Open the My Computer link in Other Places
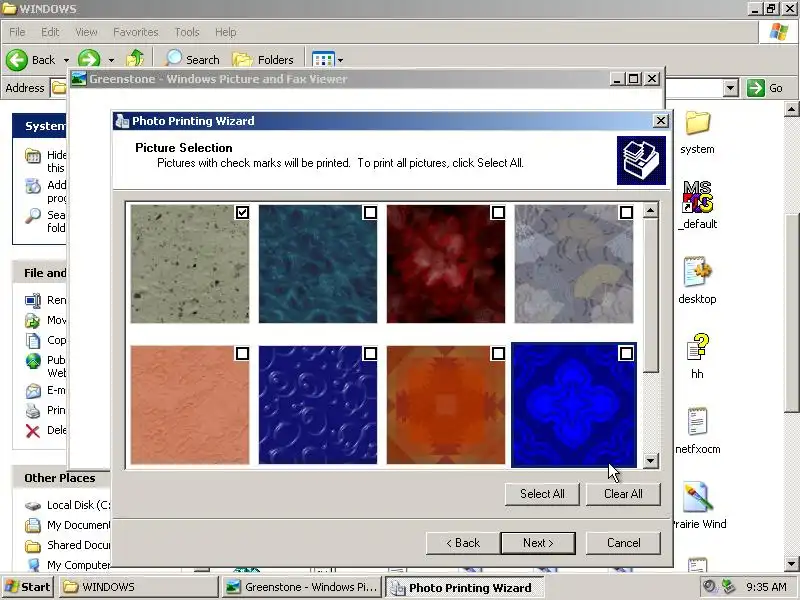 [79, 565]
